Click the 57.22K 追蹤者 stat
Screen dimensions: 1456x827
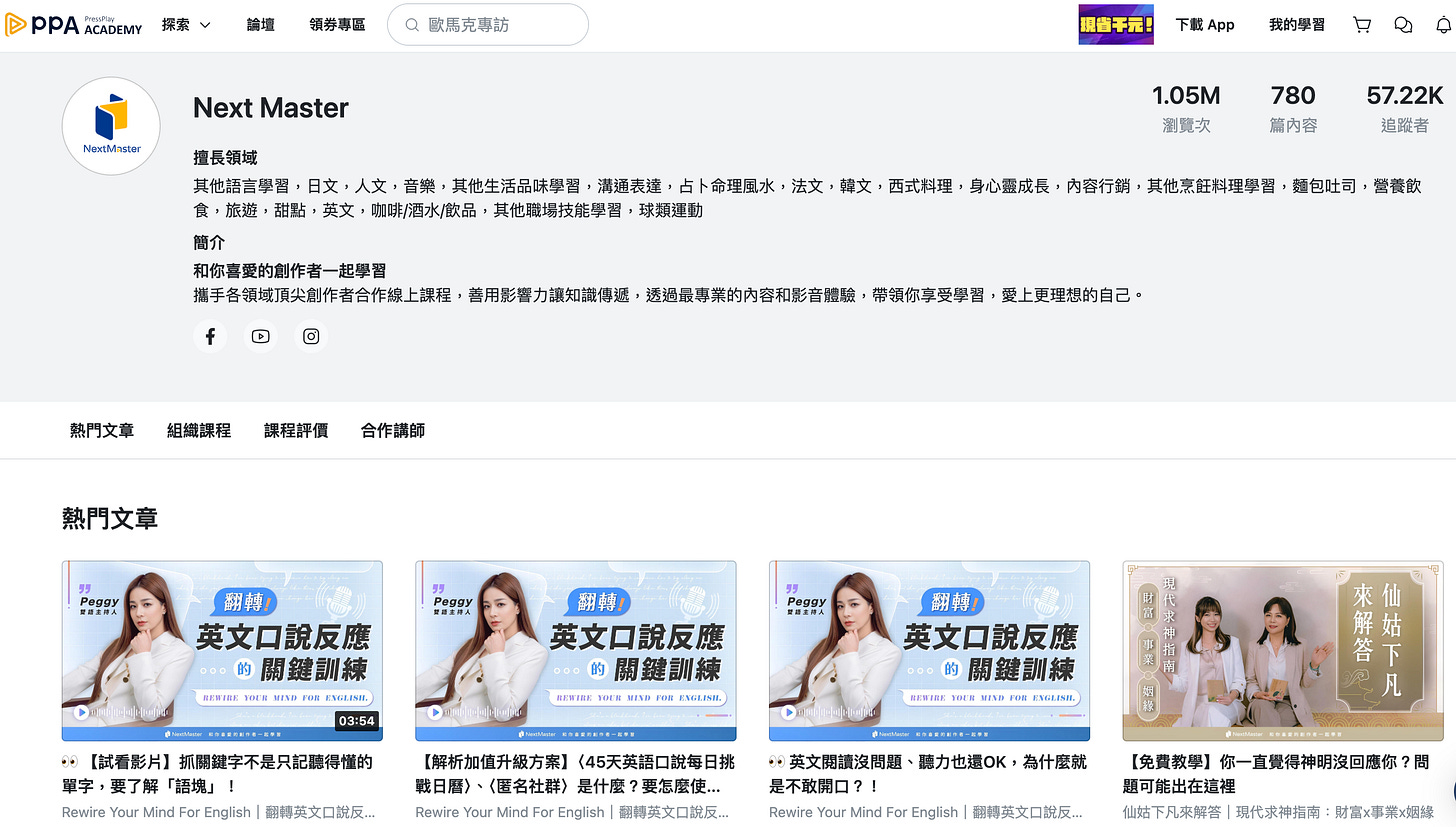pyautogui.click(x=1405, y=109)
